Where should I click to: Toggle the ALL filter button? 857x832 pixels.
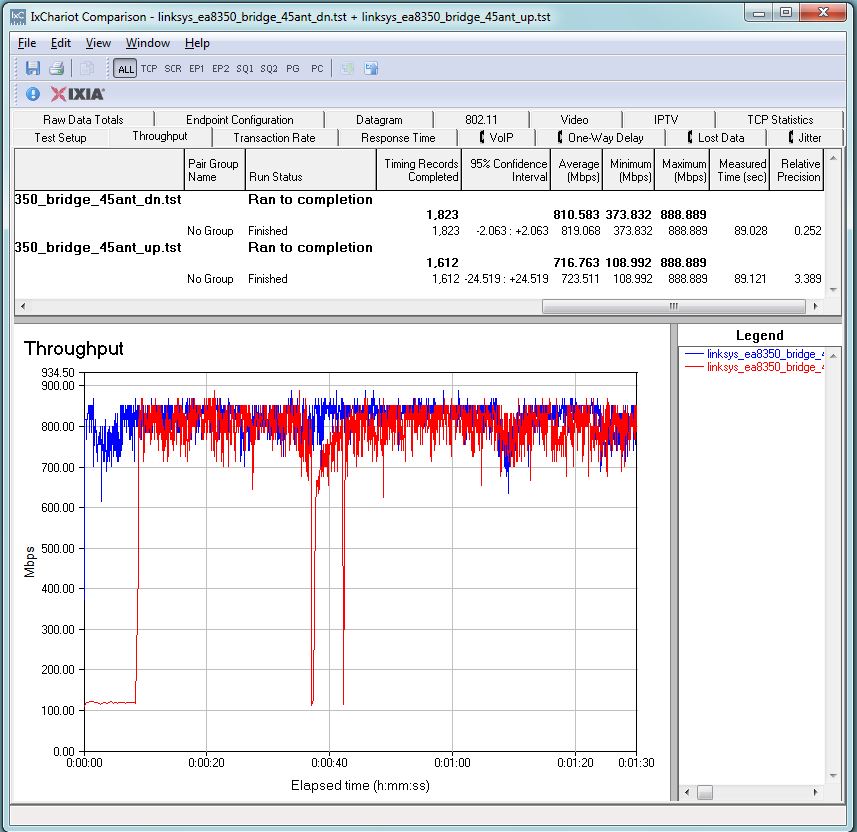click(x=125, y=69)
